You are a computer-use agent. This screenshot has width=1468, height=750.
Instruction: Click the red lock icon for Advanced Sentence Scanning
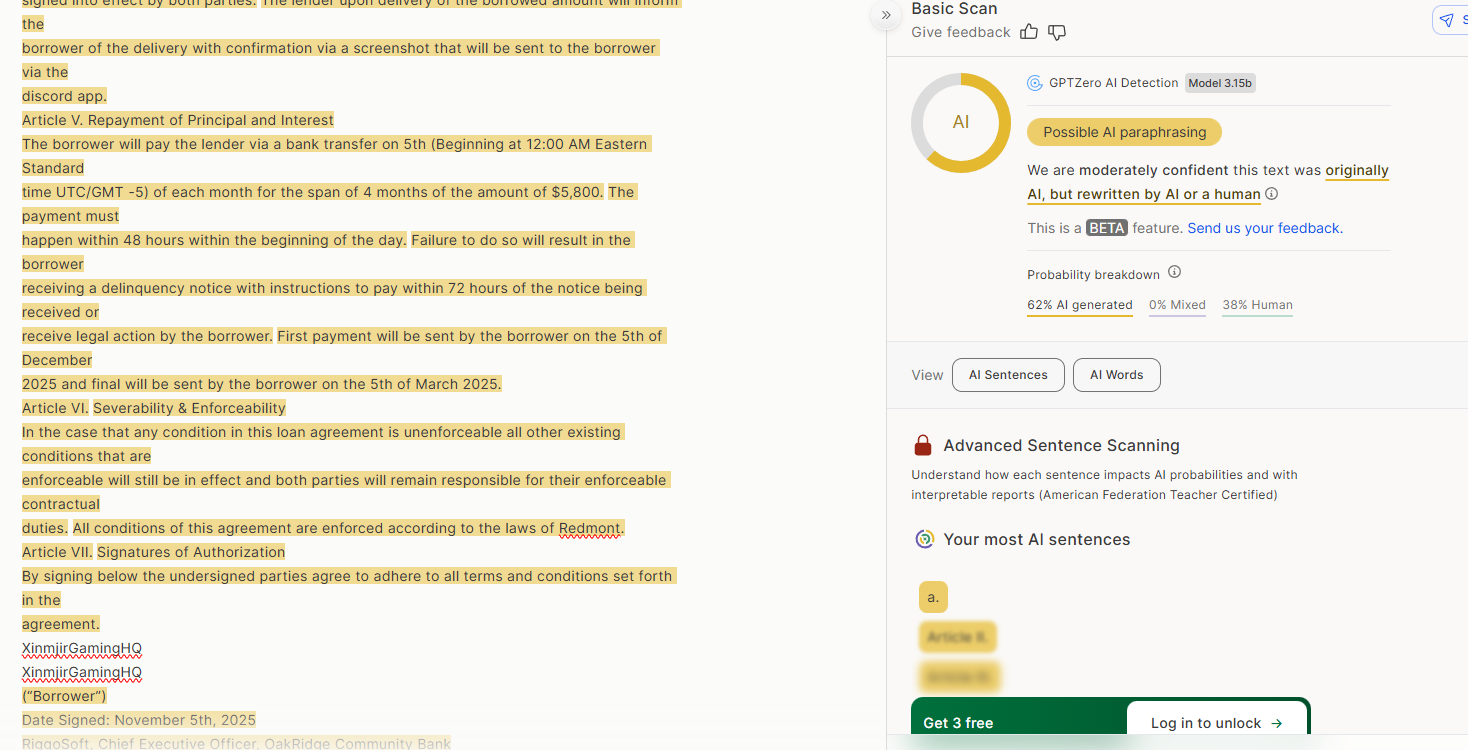[923, 445]
